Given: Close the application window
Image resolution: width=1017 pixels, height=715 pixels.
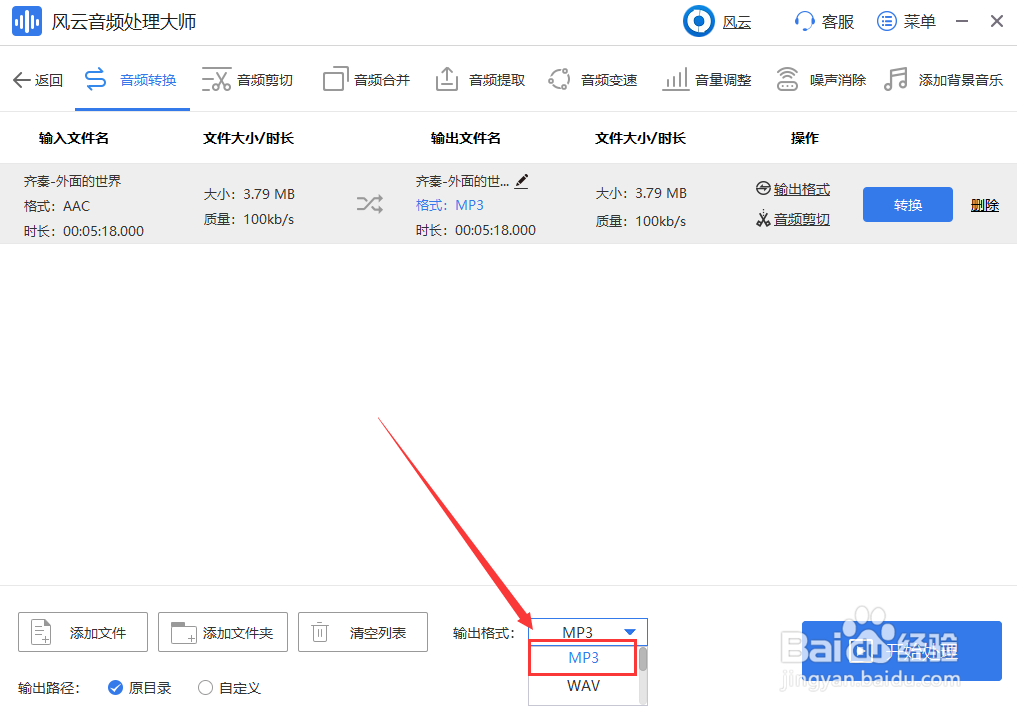Looking at the screenshot, I should tap(997, 21).
